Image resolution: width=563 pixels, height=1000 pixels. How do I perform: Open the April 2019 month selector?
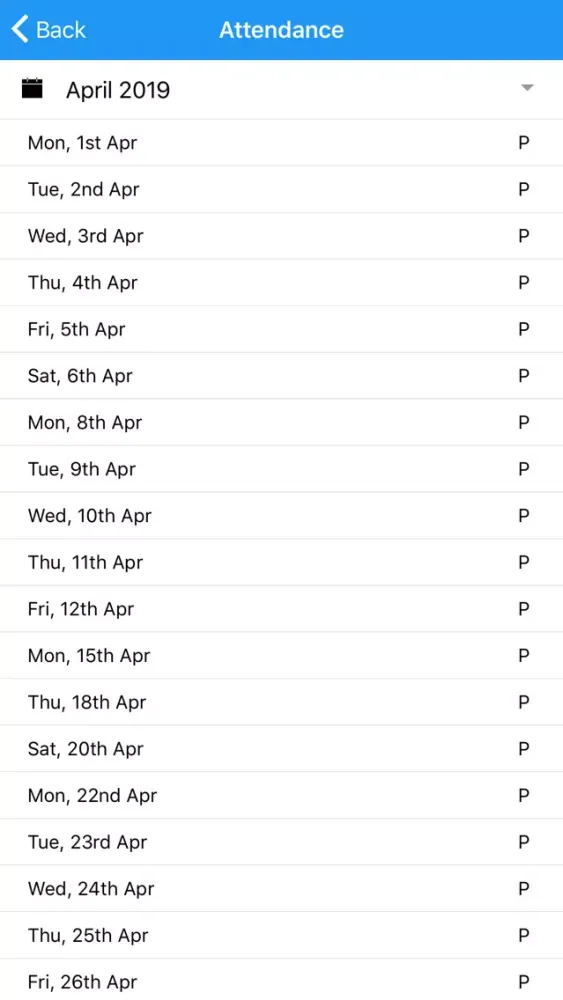[x=281, y=89]
